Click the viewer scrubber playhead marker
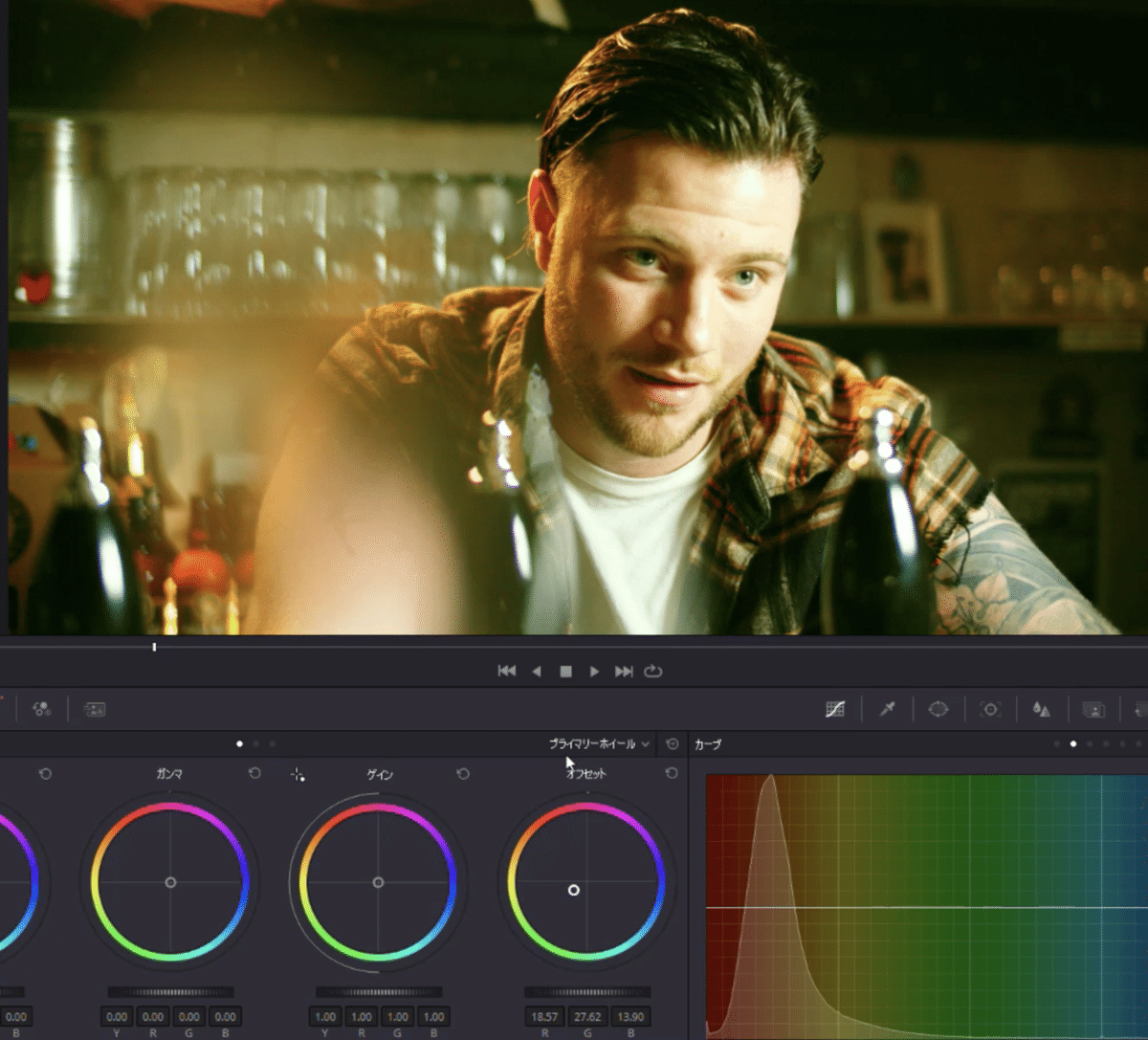The height and width of the screenshot is (1040, 1148). 154,648
